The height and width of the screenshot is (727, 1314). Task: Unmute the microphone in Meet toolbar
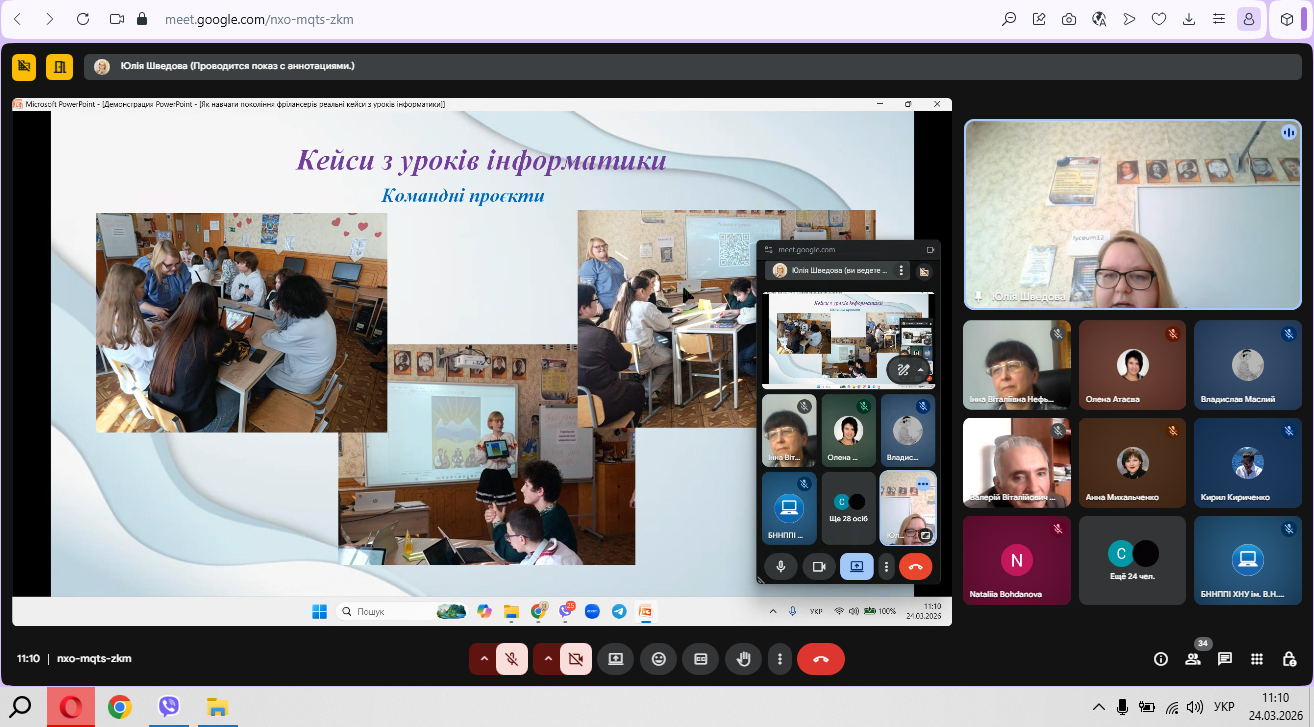coord(512,659)
